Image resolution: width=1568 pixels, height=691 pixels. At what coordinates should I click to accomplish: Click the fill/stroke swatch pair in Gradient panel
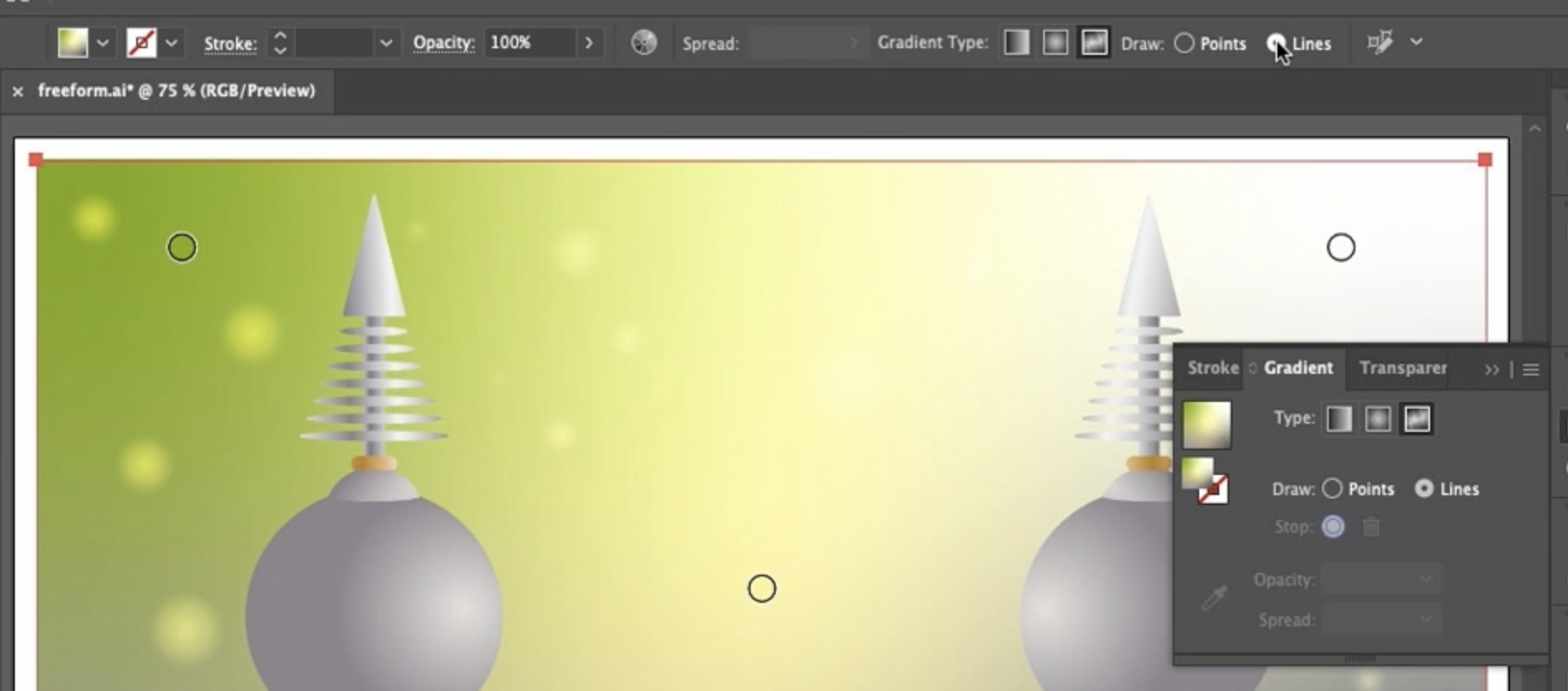pos(1205,481)
